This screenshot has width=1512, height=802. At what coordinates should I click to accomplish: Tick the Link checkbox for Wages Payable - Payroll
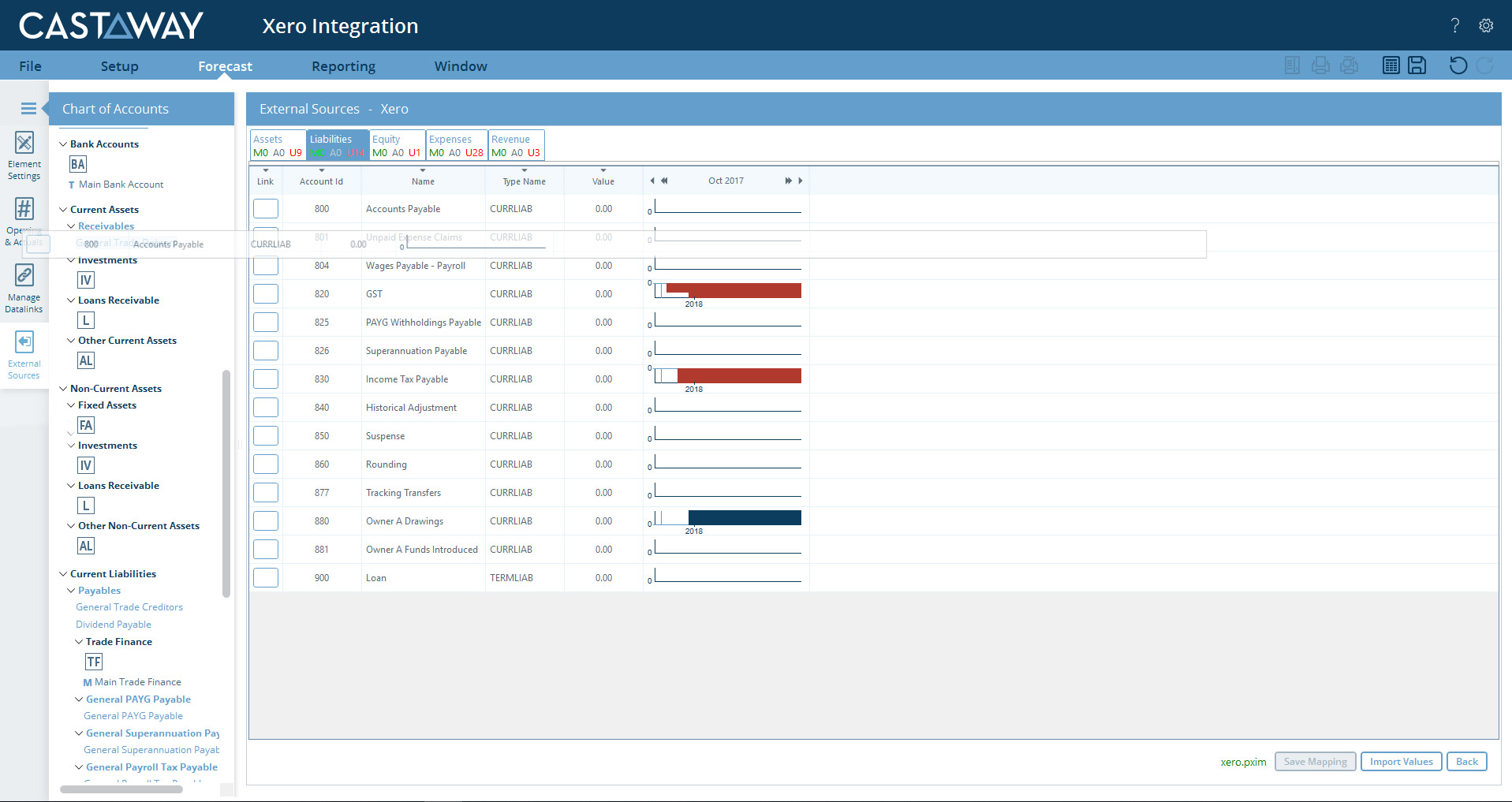tap(266, 266)
